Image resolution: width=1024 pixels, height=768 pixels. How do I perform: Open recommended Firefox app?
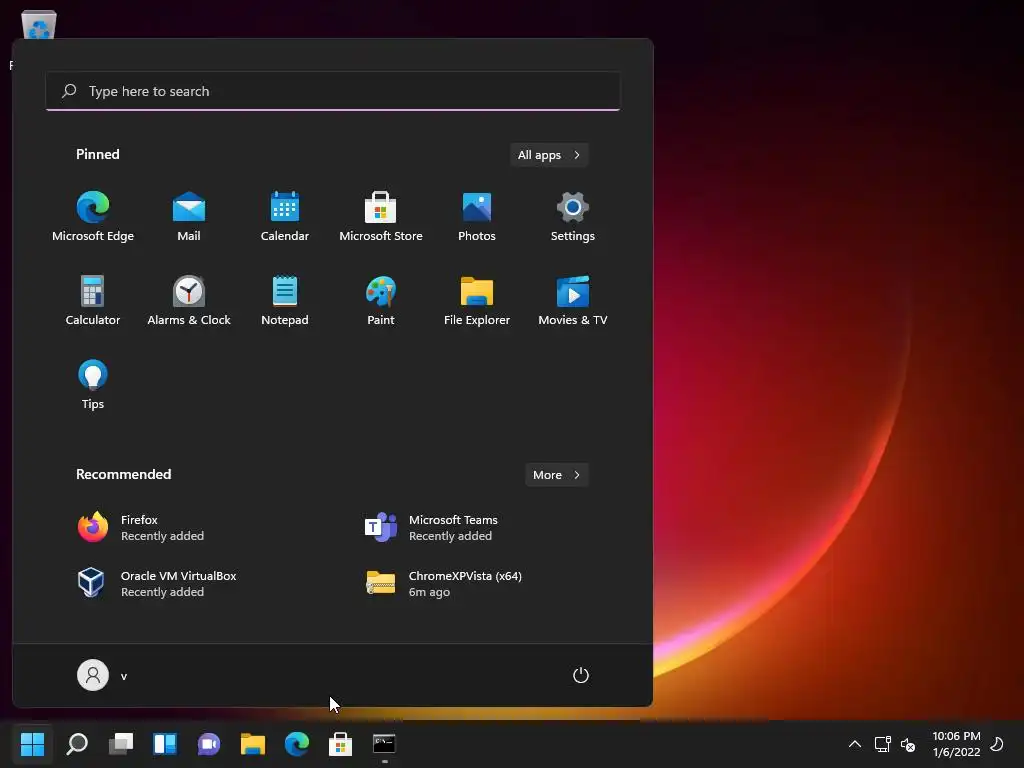(140, 527)
